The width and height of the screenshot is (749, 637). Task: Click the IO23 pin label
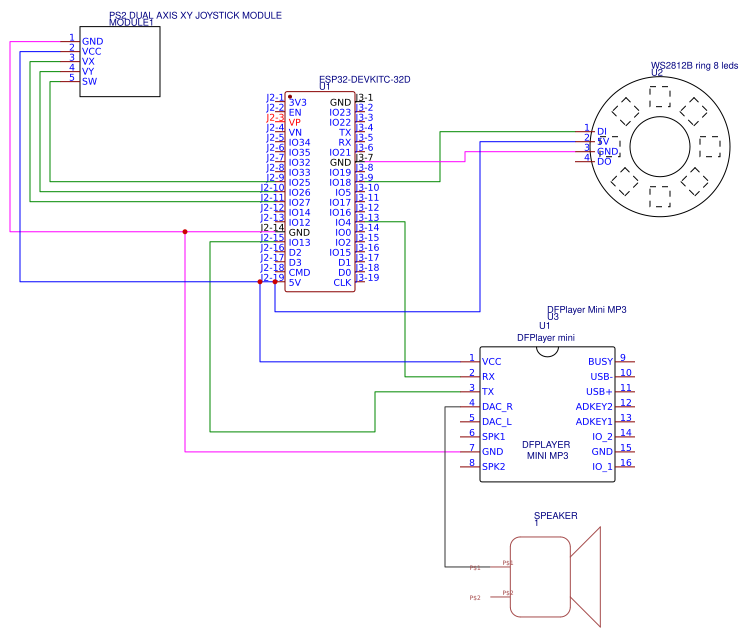(340, 113)
